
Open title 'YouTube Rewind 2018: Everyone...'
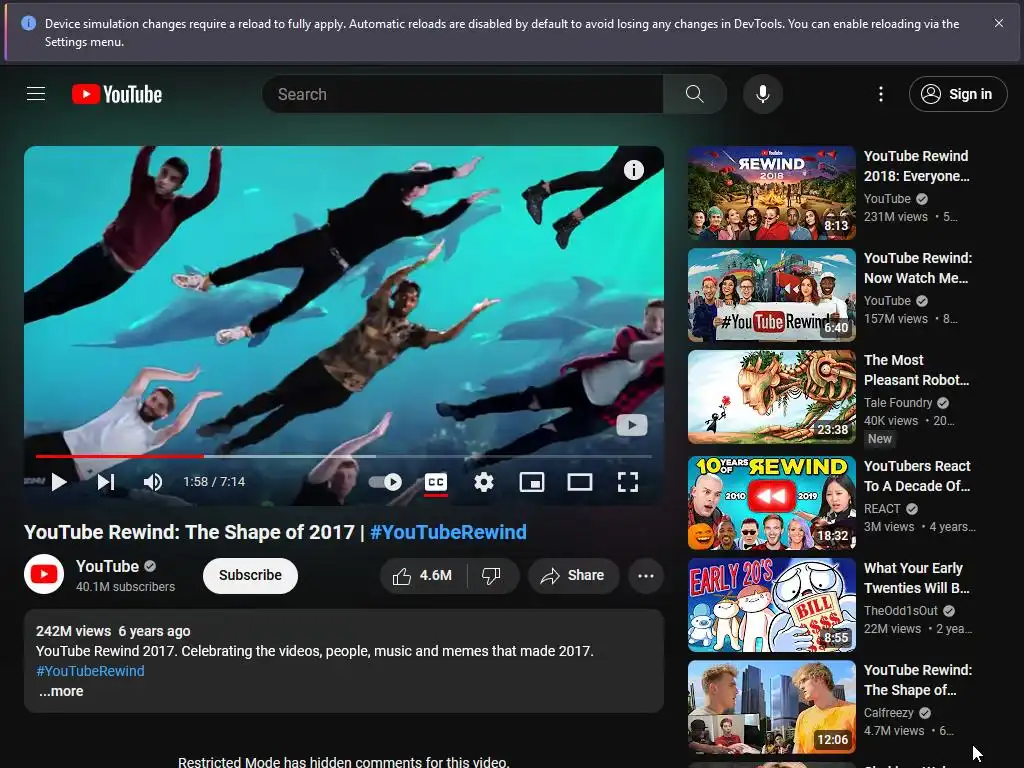916,166
